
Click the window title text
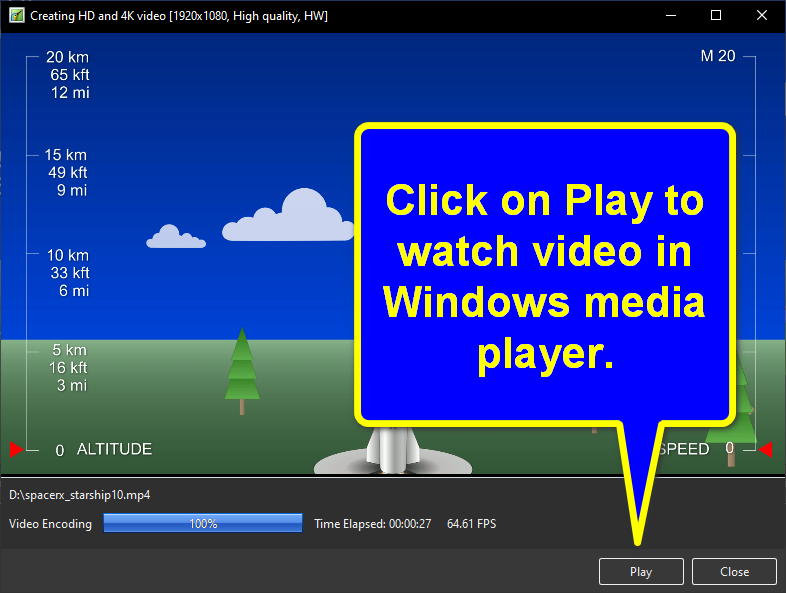(179, 16)
